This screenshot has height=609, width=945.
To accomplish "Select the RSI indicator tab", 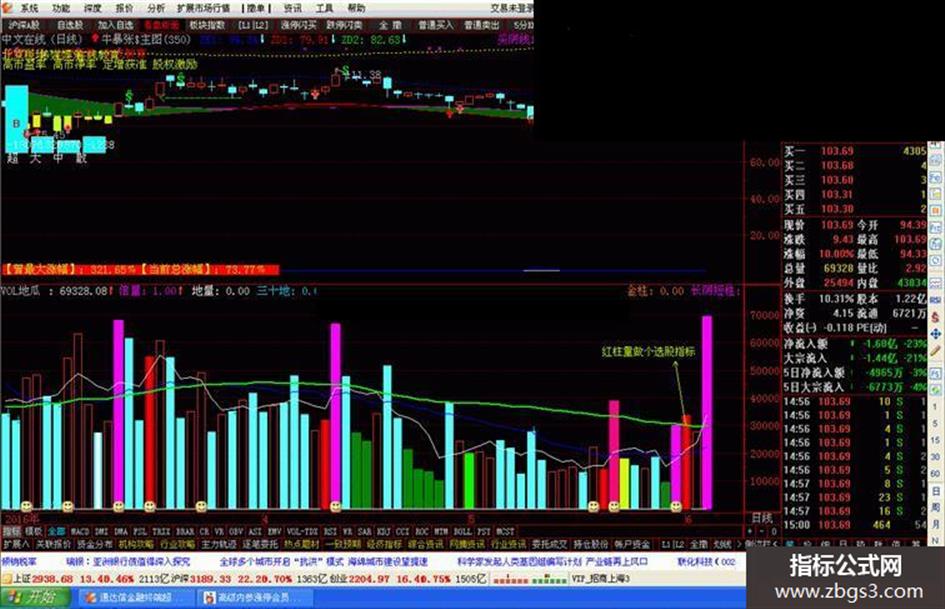I will [x=330, y=531].
